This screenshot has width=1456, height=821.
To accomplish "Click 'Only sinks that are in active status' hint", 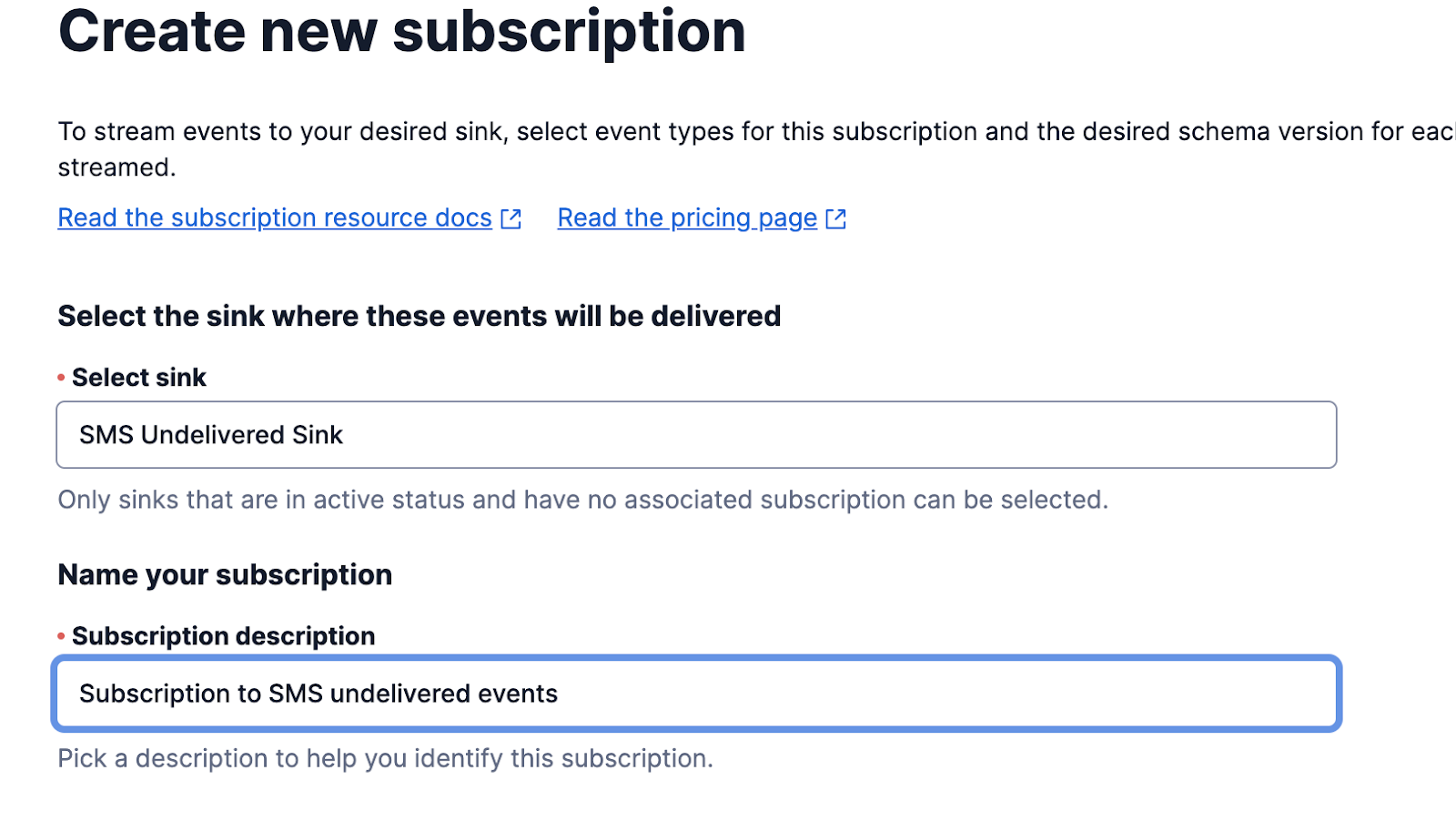I will (x=582, y=500).
